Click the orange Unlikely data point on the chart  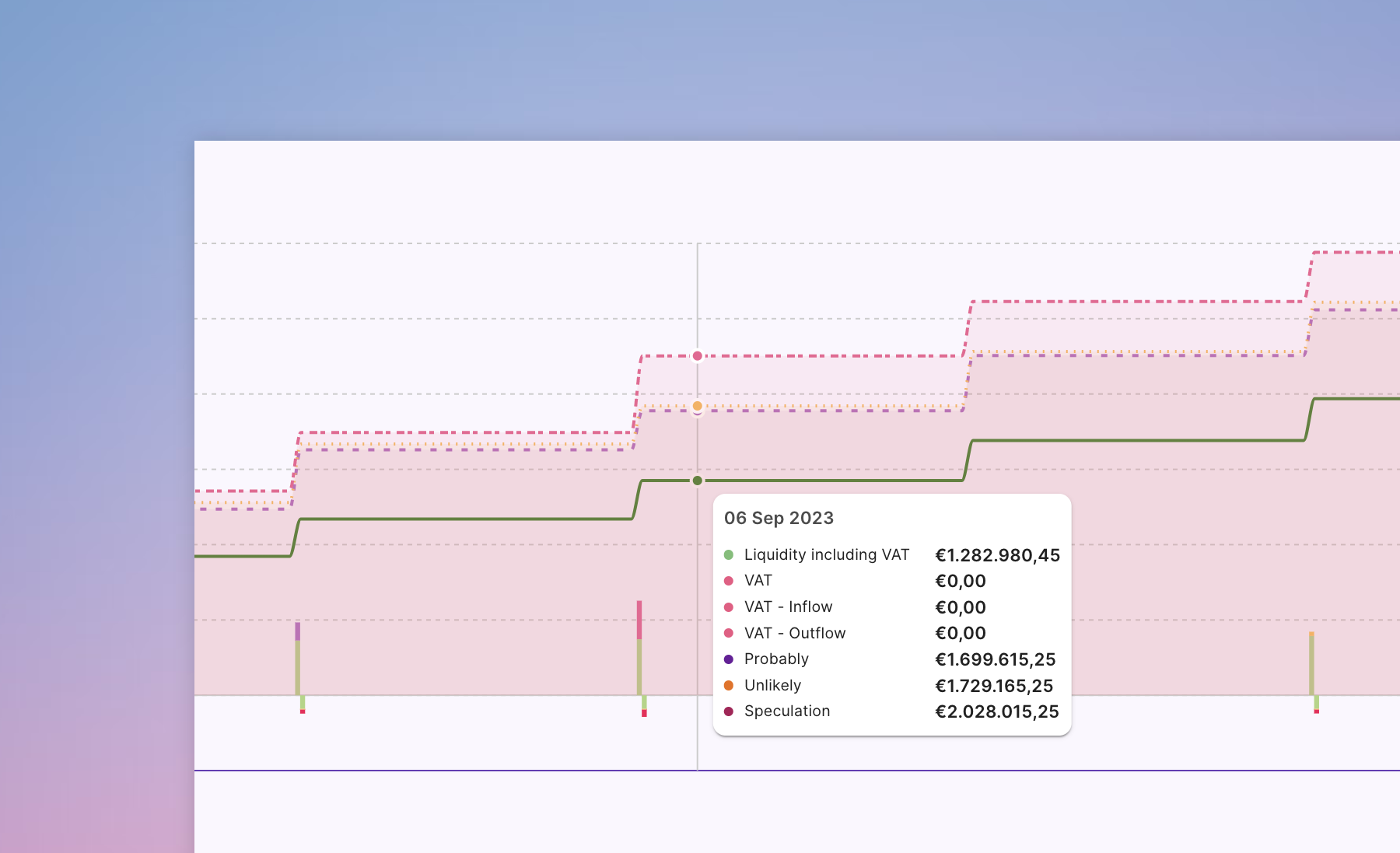point(698,406)
